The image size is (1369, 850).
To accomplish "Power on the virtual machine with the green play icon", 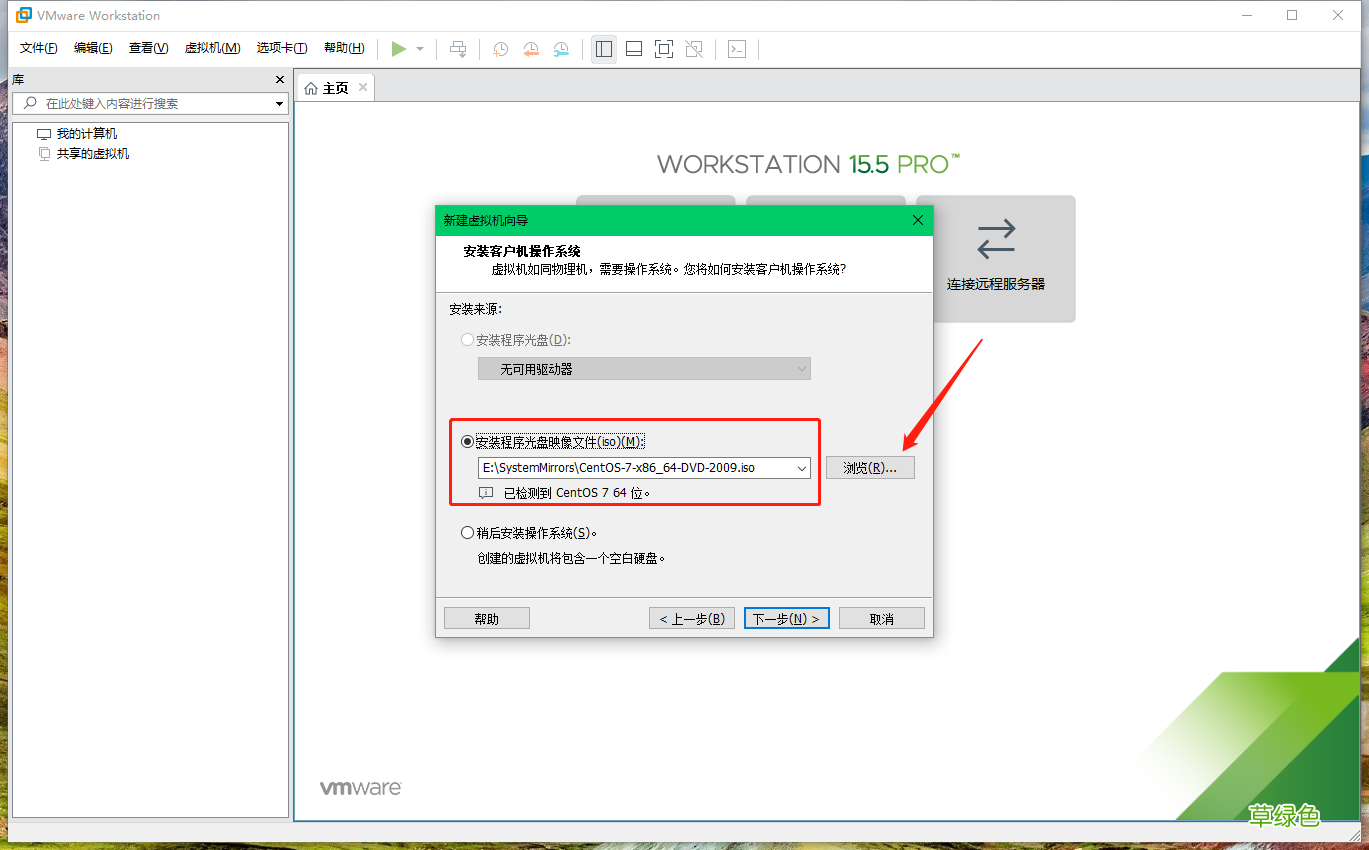I will coord(398,48).
